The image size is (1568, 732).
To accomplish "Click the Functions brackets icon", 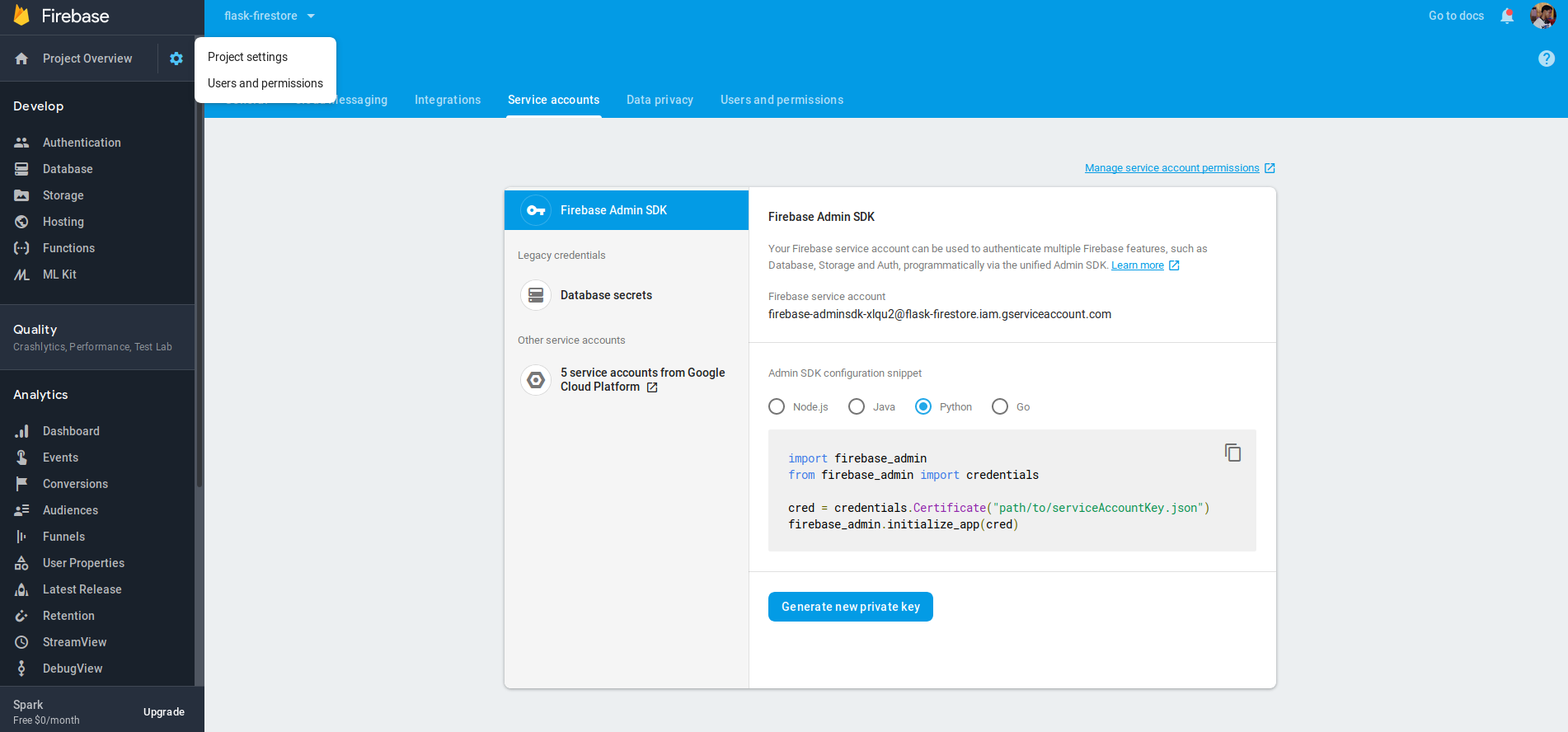I will (x=21, y=248).
